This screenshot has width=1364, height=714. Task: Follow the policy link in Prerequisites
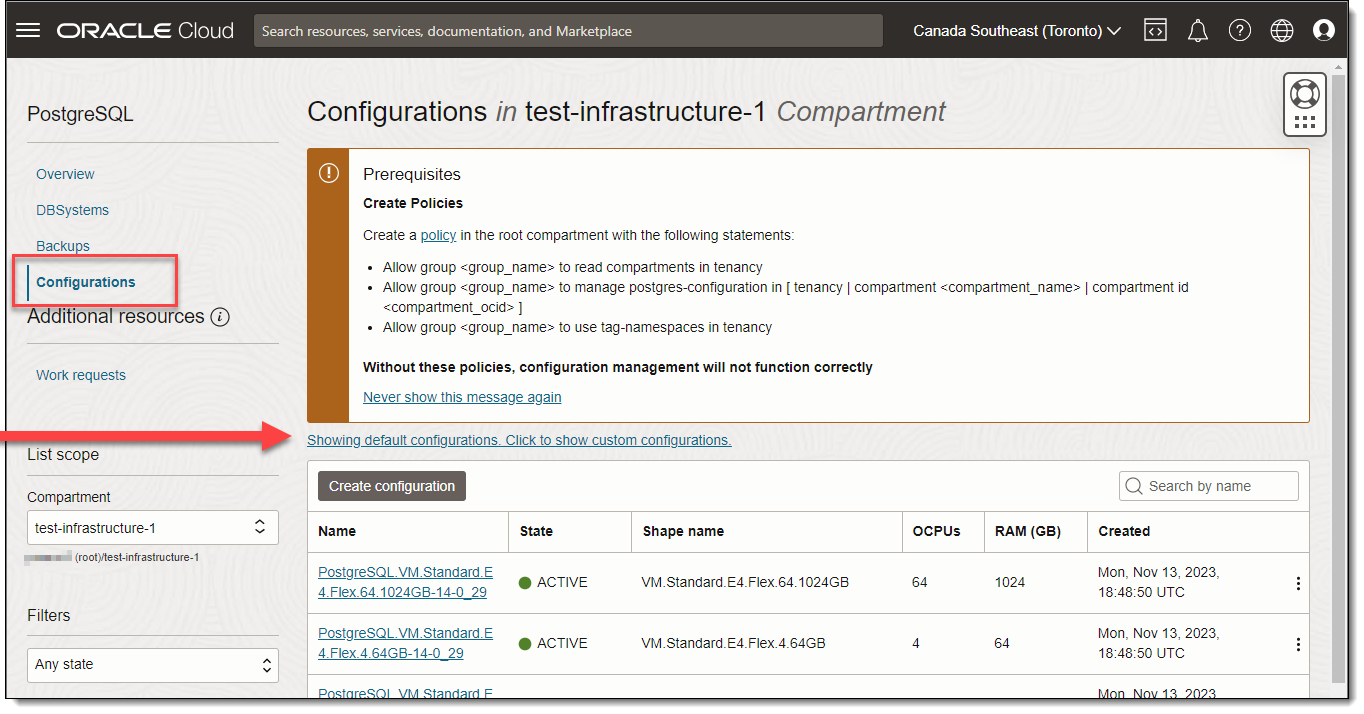(438, 235)
